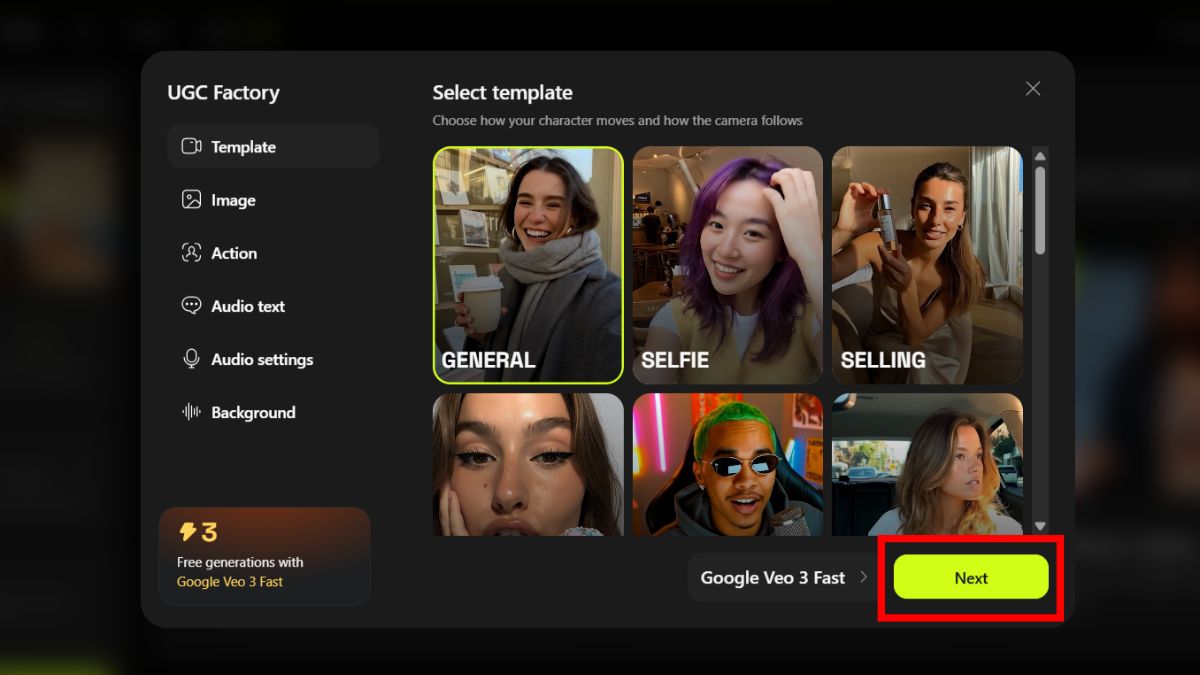This screenshot has height=675, width=1200.
Task: Click the lightning bolt credits icon
Action: click(187, 532)
